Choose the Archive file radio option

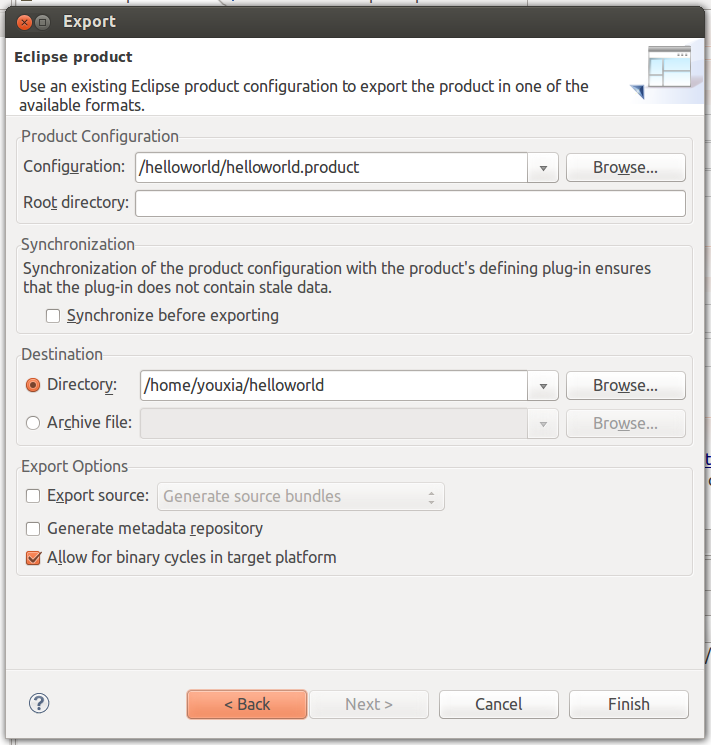34,423
